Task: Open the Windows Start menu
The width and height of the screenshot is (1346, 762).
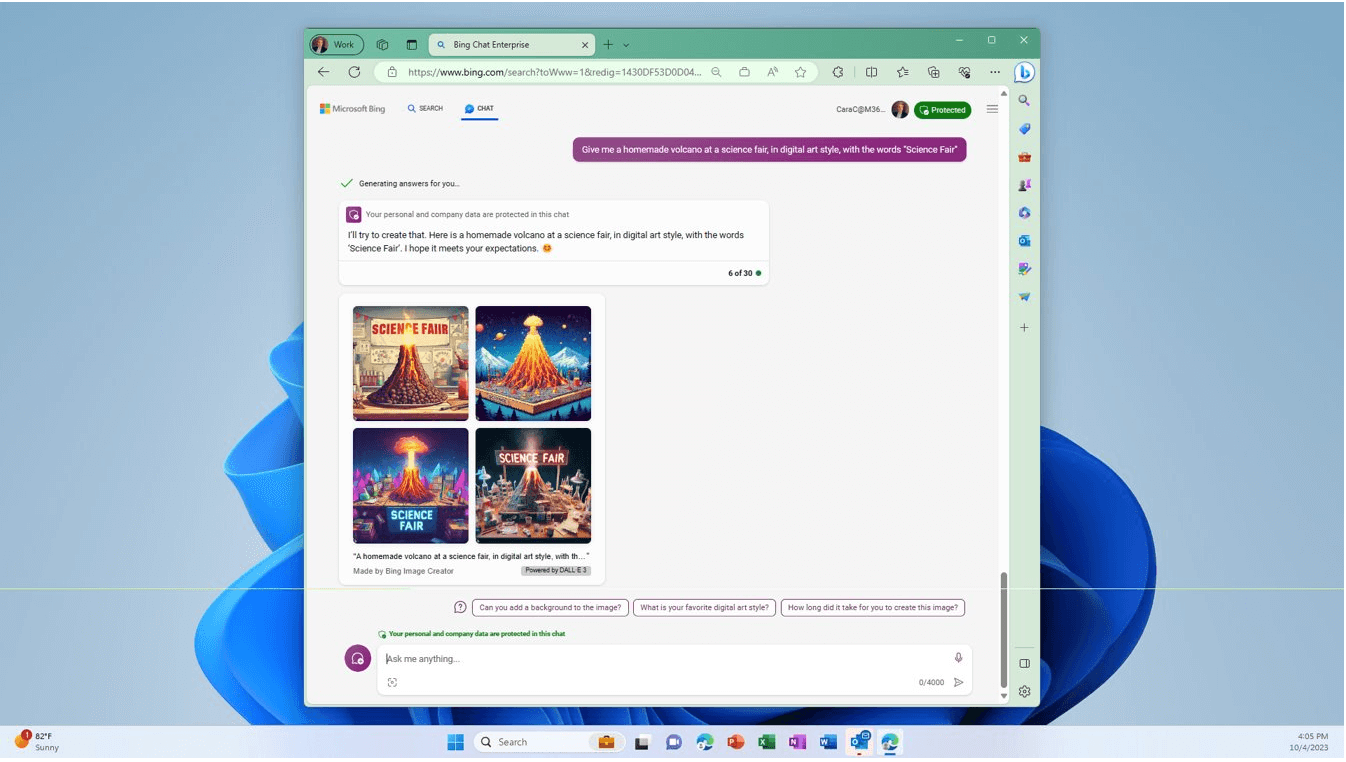Action: pyautogui.click(x=455, y=742)
